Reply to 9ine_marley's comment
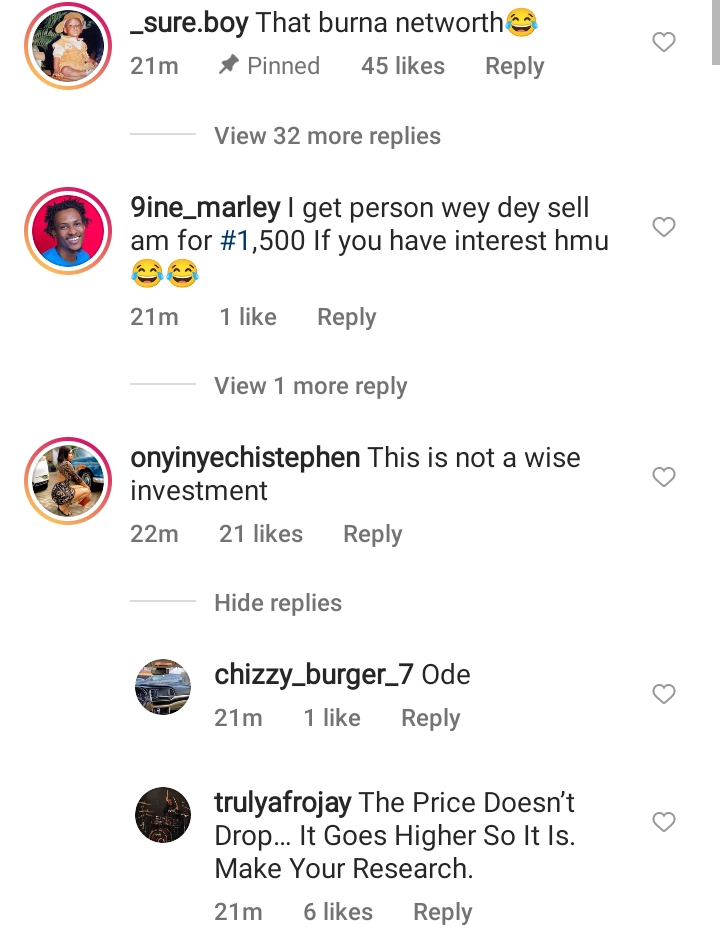720x948 pixels. pos(346,317)
